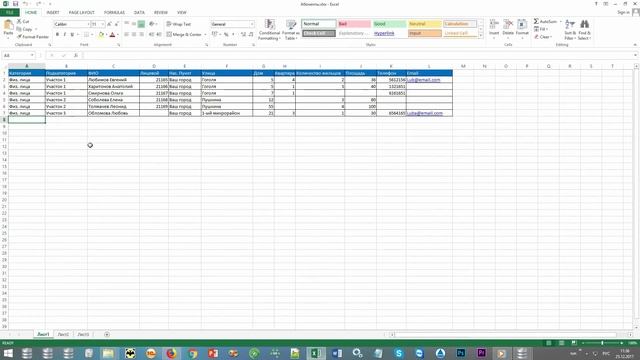Switch to the second sheet tab
The width and height of the screenshot is (640, 360).
(63, 334)
